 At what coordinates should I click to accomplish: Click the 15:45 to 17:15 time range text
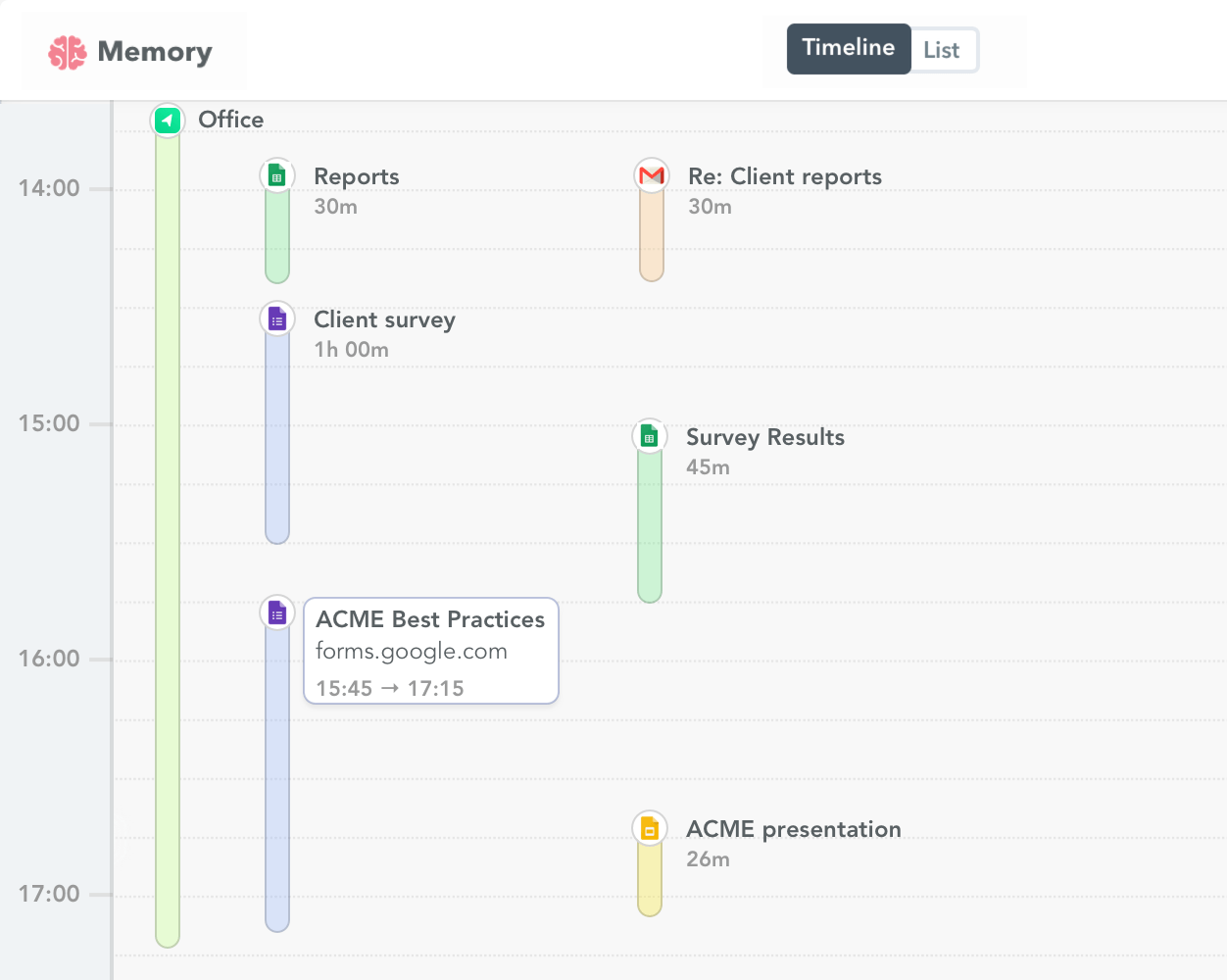coord(388,687)
